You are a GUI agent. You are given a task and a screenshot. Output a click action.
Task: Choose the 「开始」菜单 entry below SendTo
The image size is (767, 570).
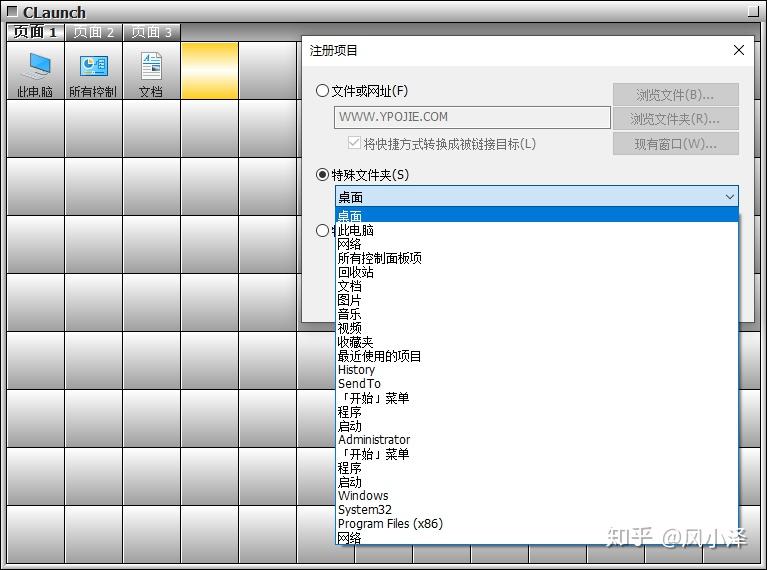click(x=537, y=398)
